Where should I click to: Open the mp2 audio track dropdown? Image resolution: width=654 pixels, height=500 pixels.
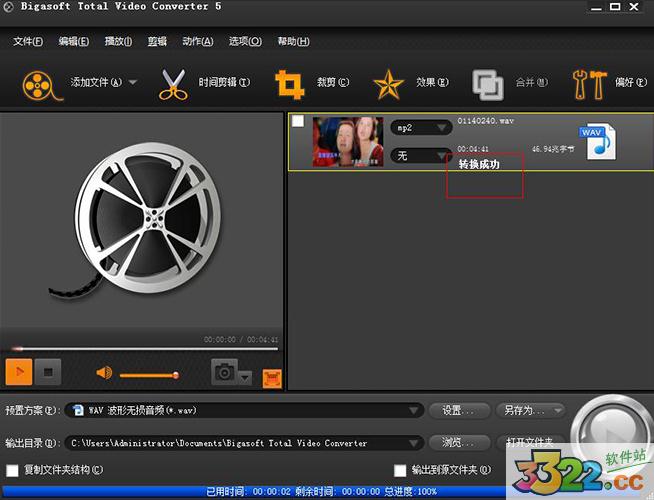pyautogui.click(x=421, y=128)
